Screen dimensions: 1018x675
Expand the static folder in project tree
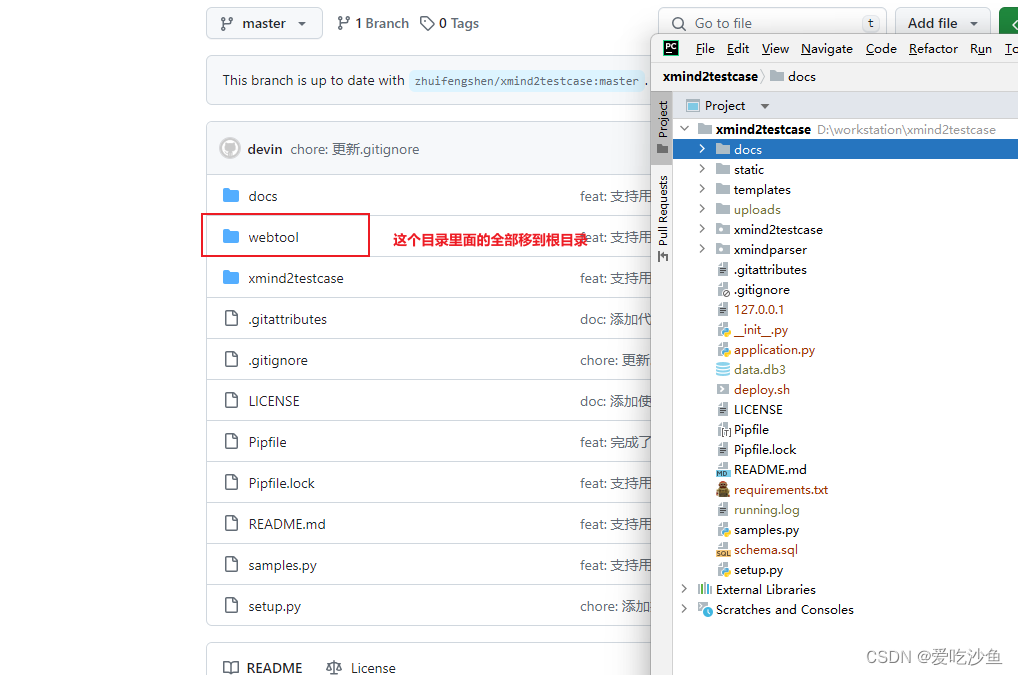tap(702, 169)
